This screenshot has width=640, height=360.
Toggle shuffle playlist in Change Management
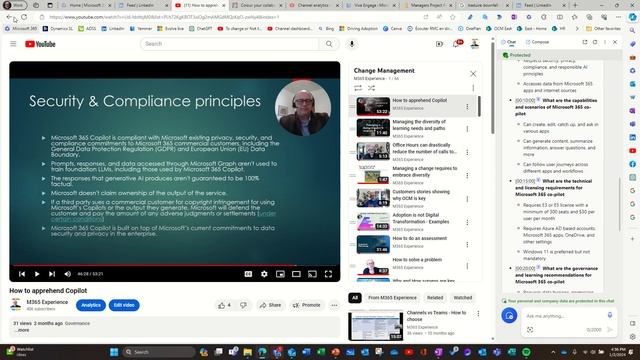[371, 88]
